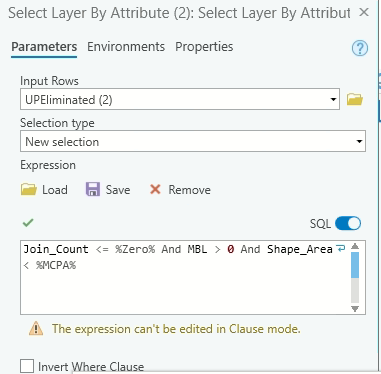Click the warning triangle icon
Screen dimensions: 381x374
[x=36, y=329]
